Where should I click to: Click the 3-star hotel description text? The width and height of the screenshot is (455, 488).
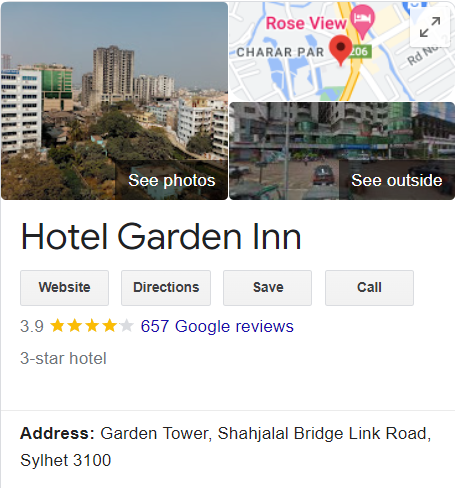pyautogui.click(x=63, y=358)
